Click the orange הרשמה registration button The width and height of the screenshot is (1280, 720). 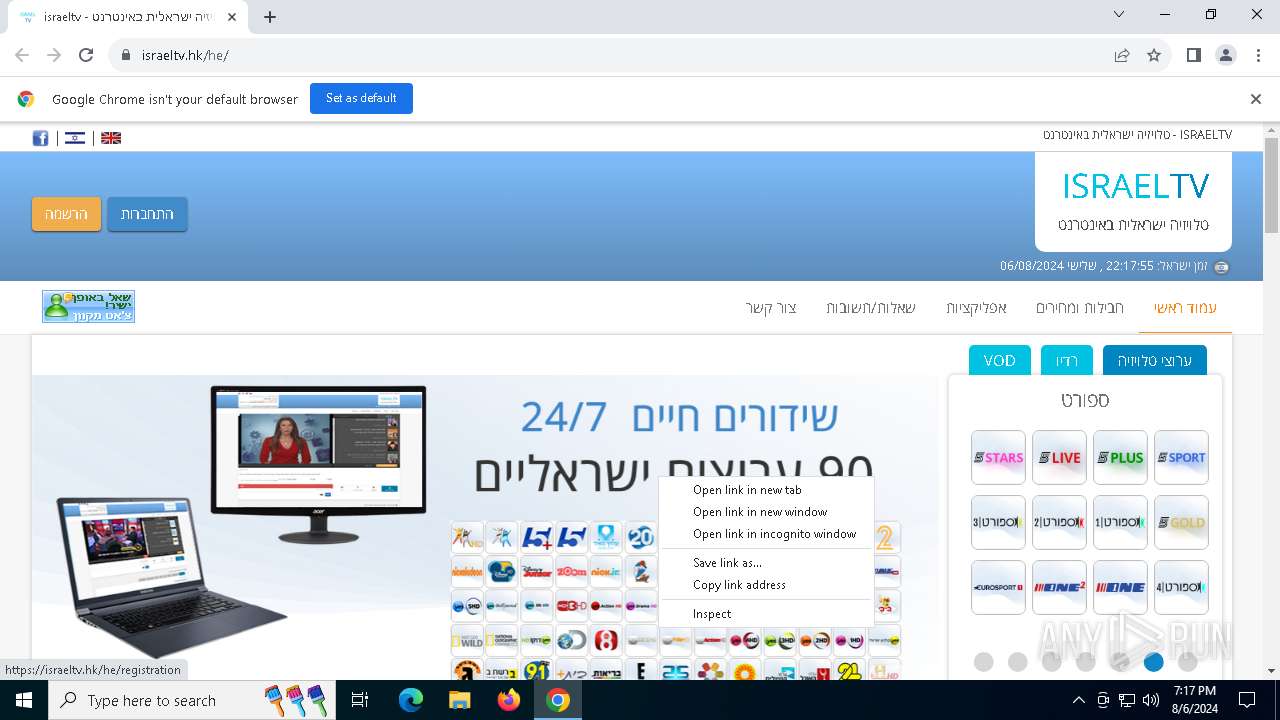click(x=66, y=214)
